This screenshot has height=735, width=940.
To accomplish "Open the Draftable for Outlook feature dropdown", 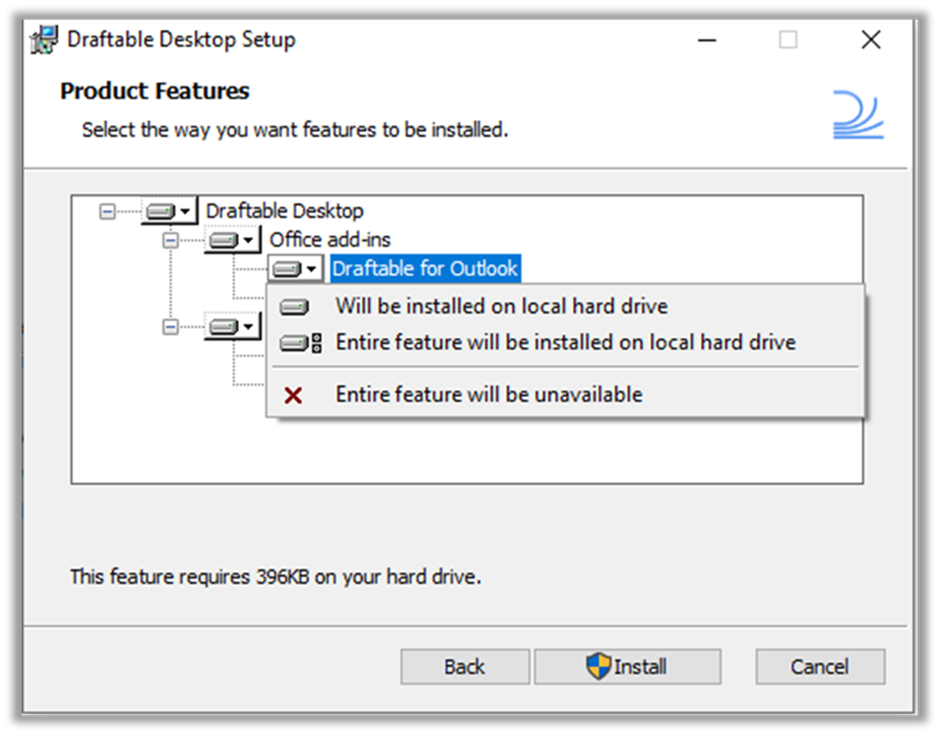I will [x=296, y=269].
